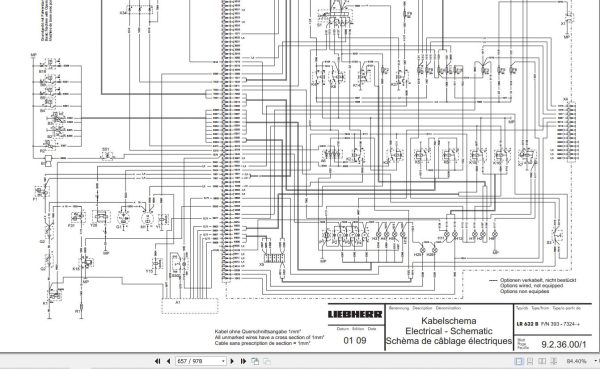Select single page view mode

[x=519, y=361]
